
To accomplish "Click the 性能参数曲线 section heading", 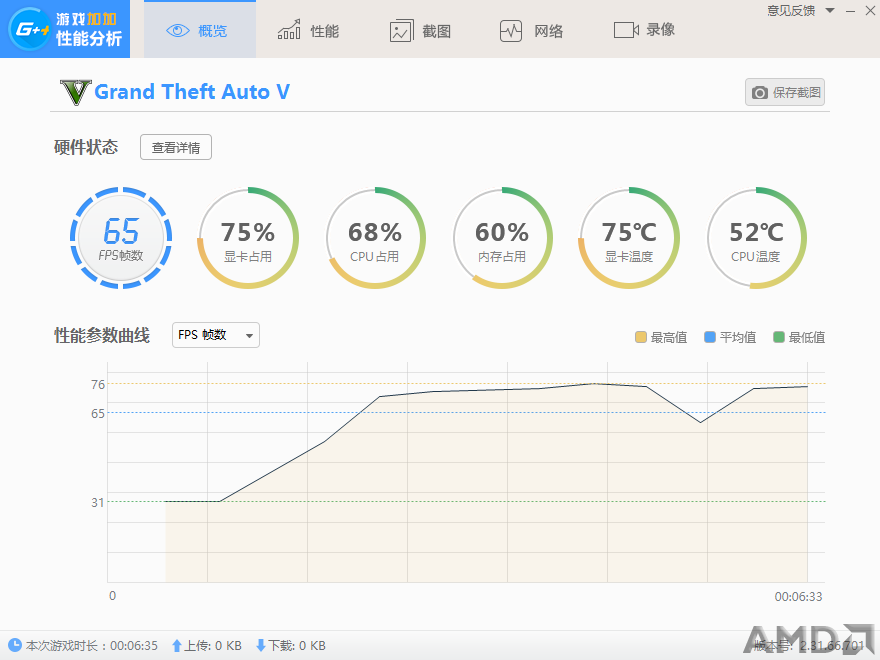I will point(102,335).
